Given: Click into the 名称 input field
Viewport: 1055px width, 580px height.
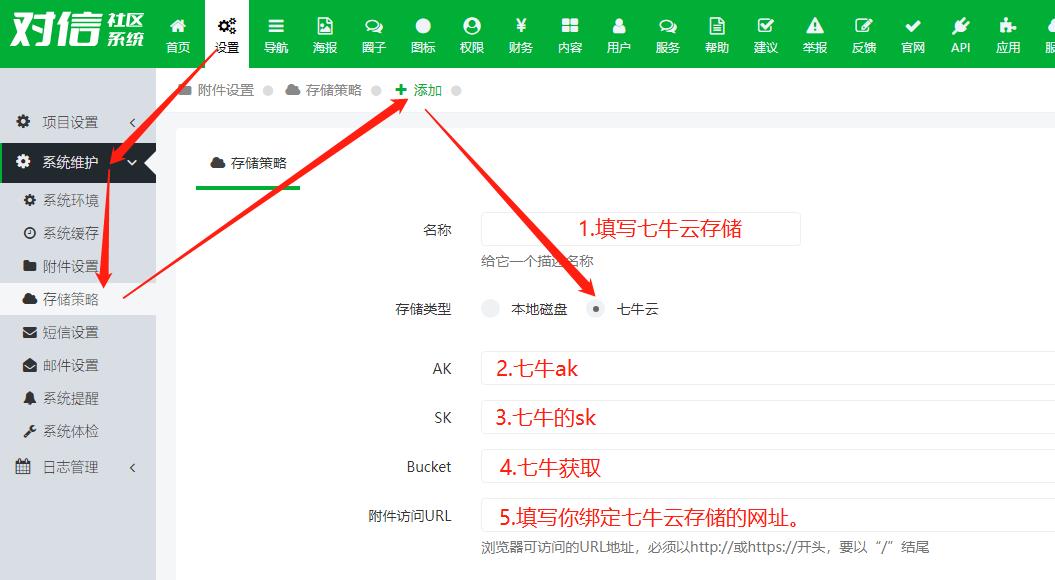Looking at the screenshot, I should [x=641, y=229].
